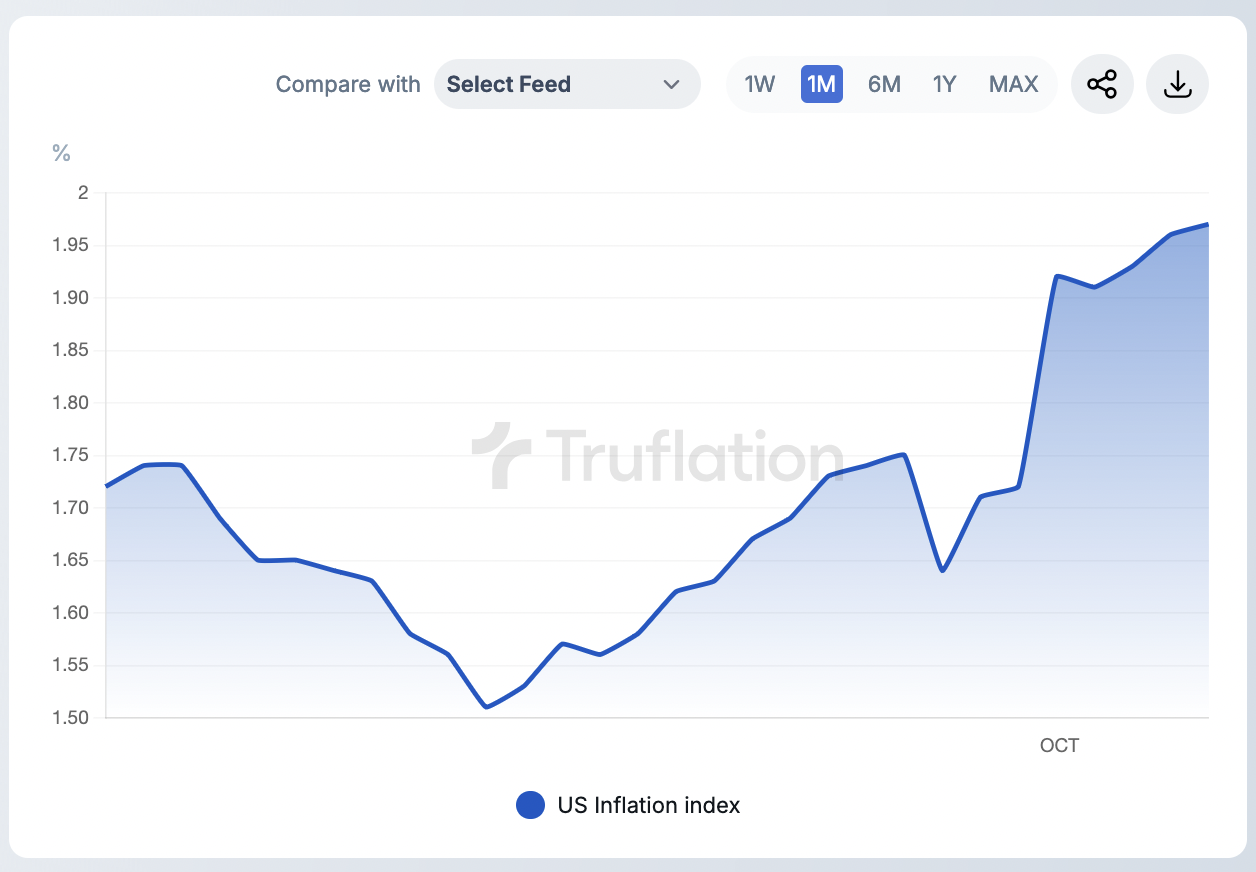Click the % unit label above y-axis
This screenshot has height=872, width=1256.
pos(62,153)
